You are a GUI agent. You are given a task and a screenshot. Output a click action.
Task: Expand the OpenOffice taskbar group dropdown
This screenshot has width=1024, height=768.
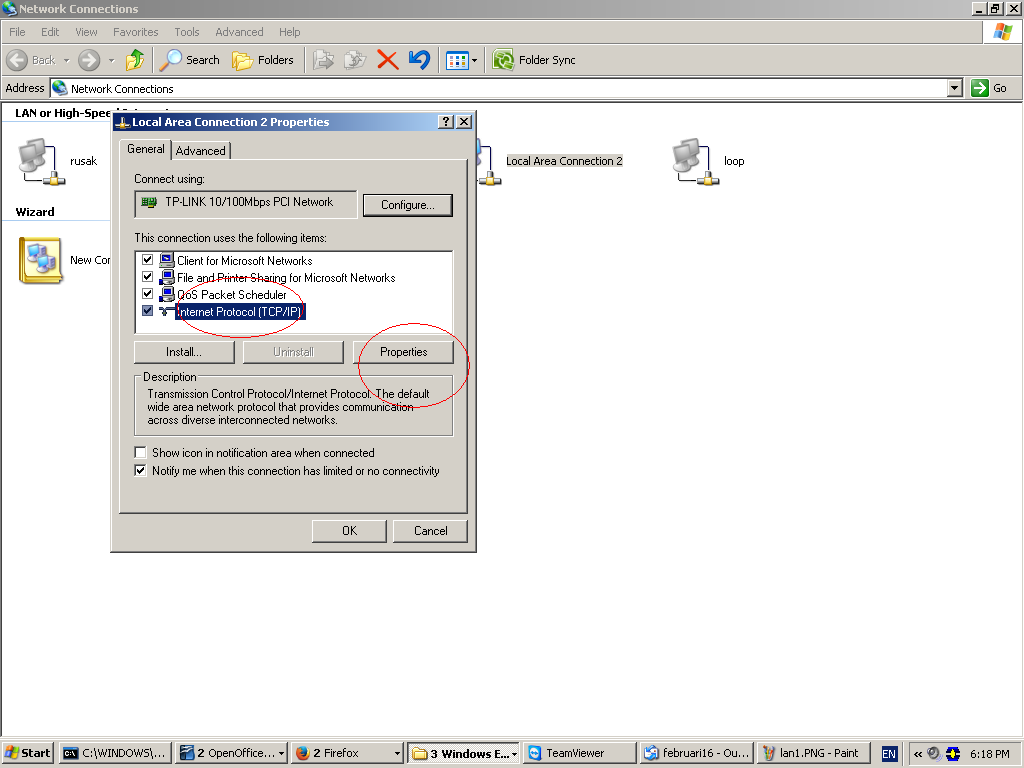point(281,753)
